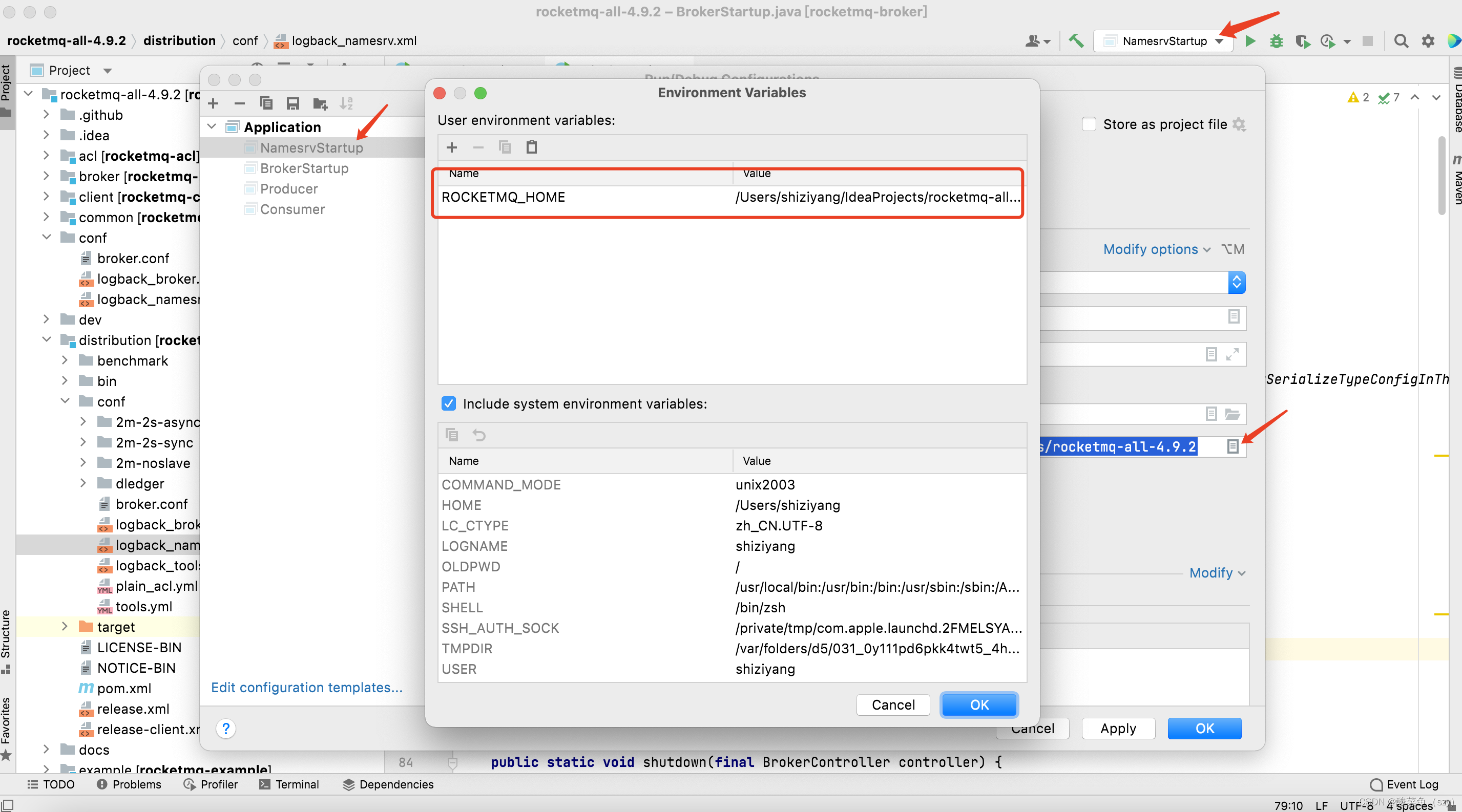This screenshot has height=812, width=1462.
Task: Expand Modify options dropdown
Action: click(x=1156, y=249)
